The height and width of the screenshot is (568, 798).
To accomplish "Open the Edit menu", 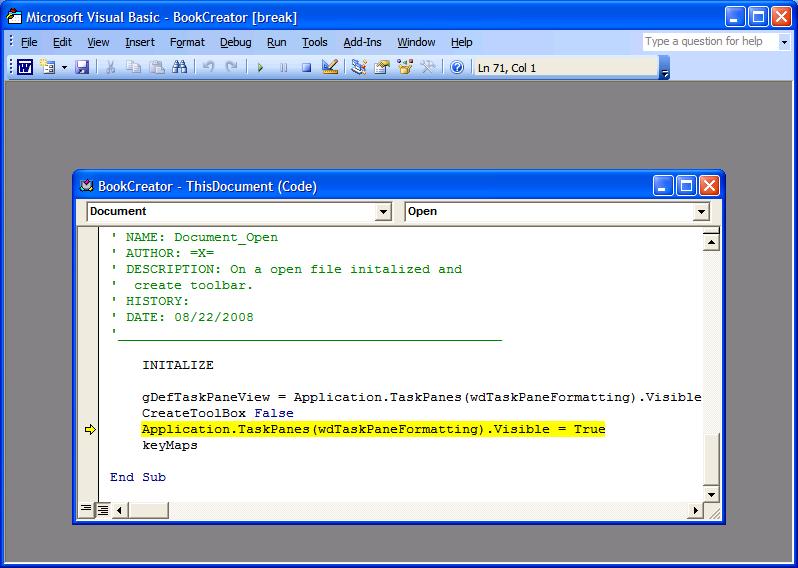I will tap(63, 42).
